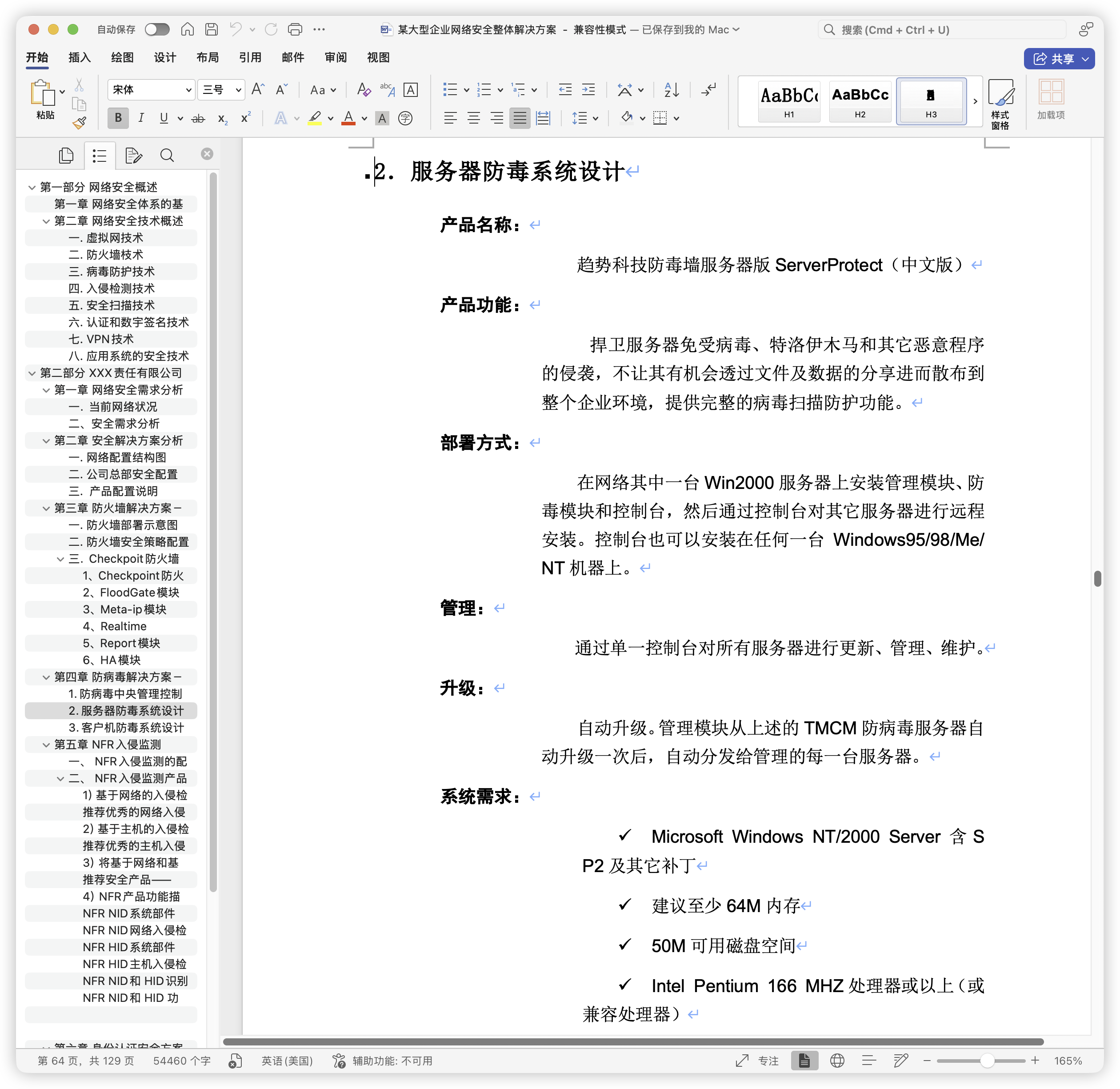Select 3. 客户机防毒系统设计 heading in navigation
Image resolution: width=1120 pixels, height=1089 pixels.
pyautogui.click(x=126, y=728)
